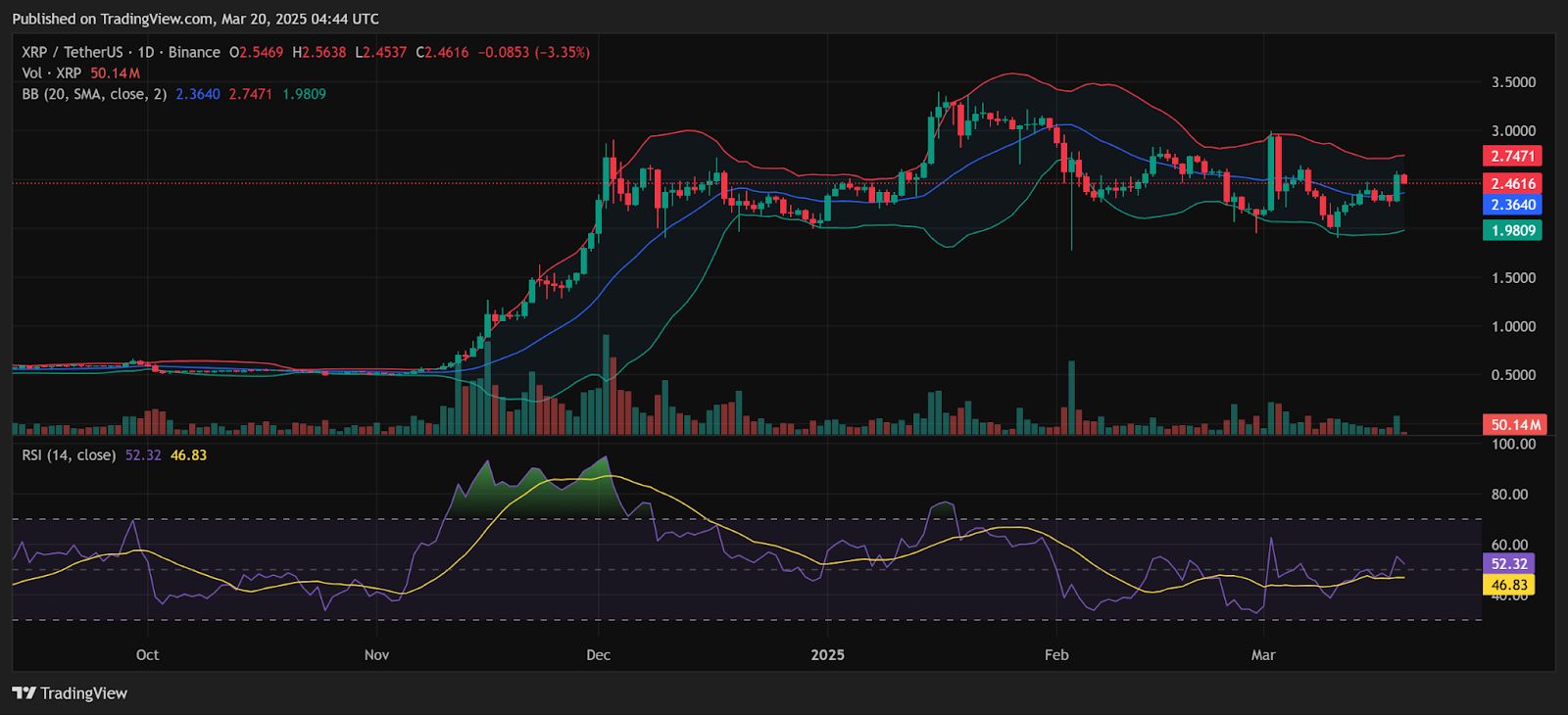Select the 1D interval label
This screenshot has width=1568, height=715.
tap(147, 52)
